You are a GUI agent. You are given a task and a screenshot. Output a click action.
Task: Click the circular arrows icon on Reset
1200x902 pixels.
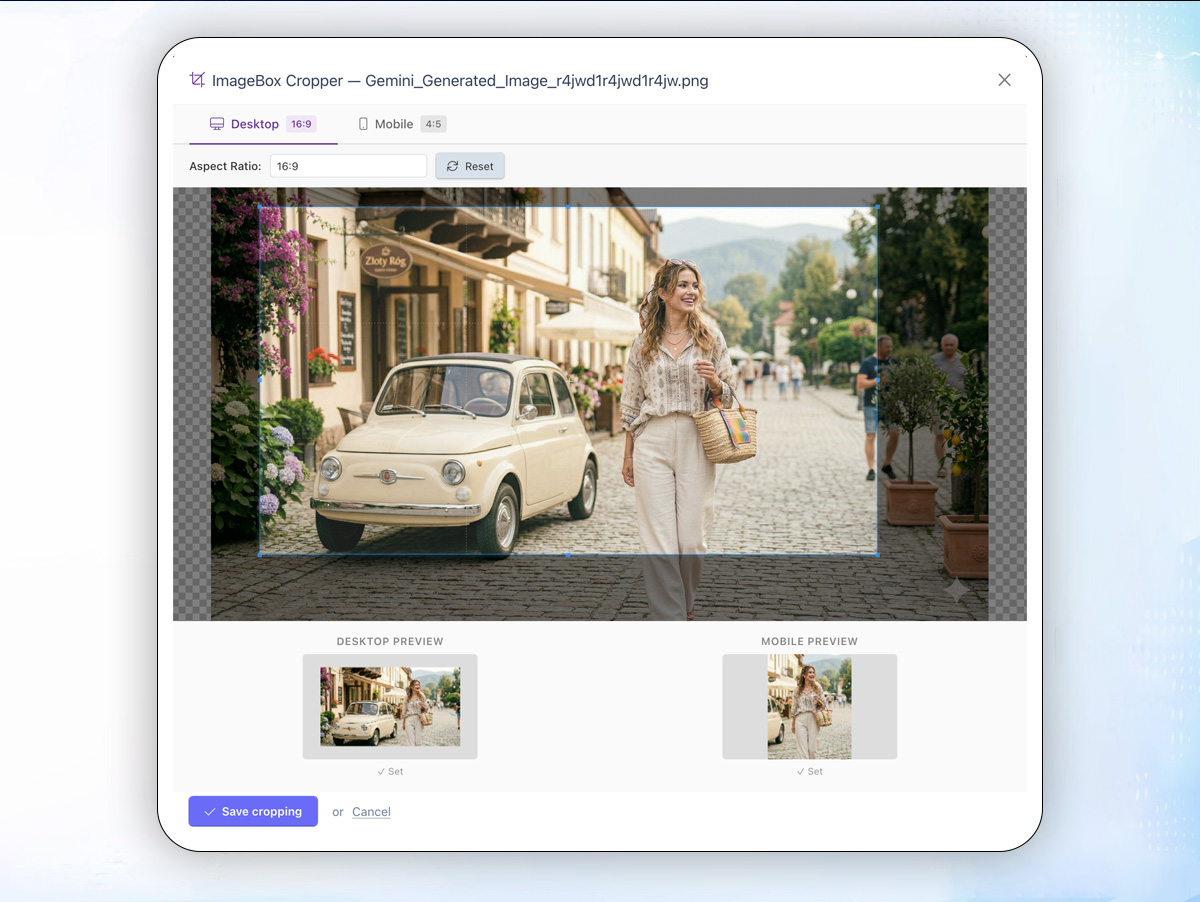453,166
